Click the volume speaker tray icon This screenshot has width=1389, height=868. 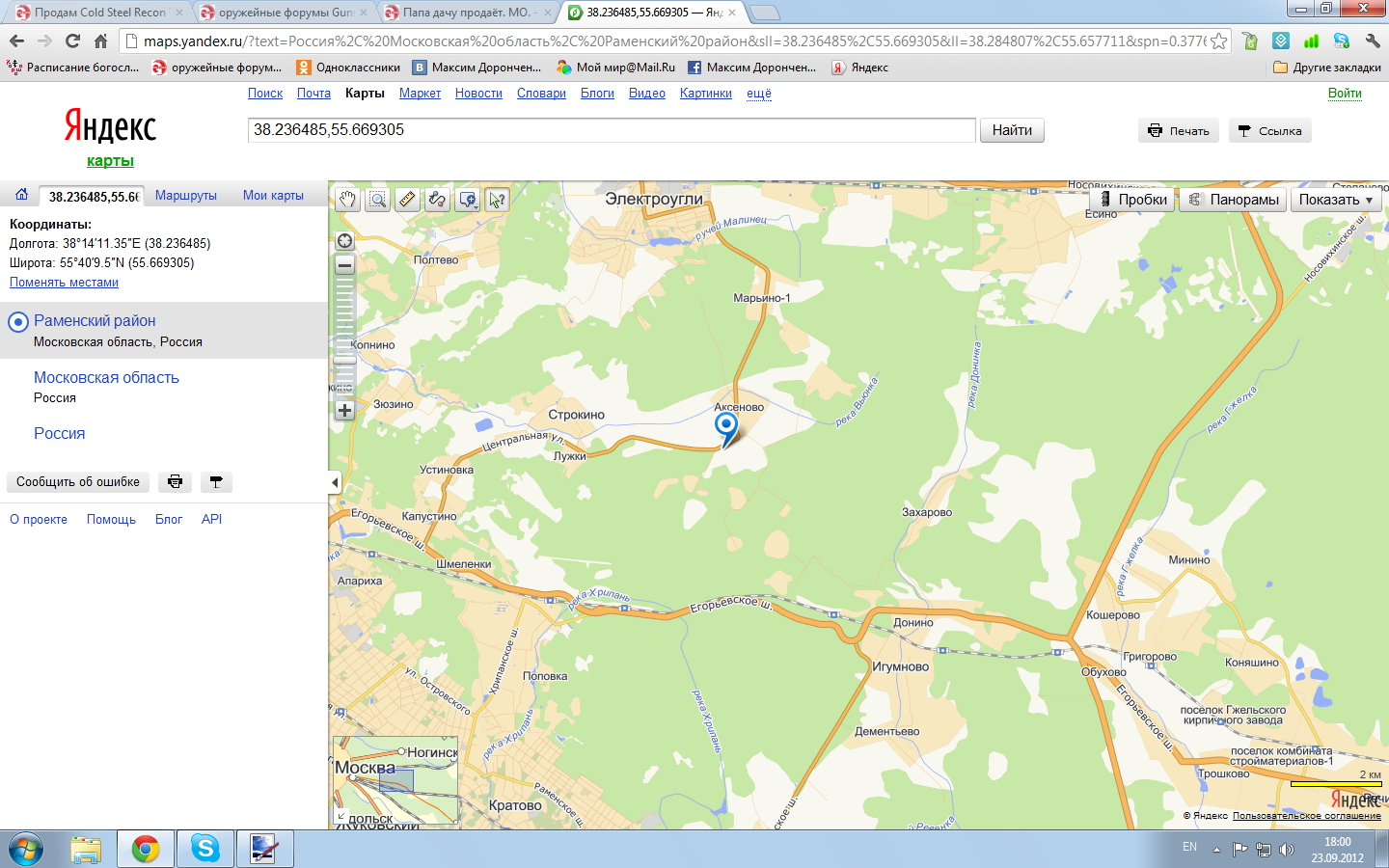(1287, 850)
